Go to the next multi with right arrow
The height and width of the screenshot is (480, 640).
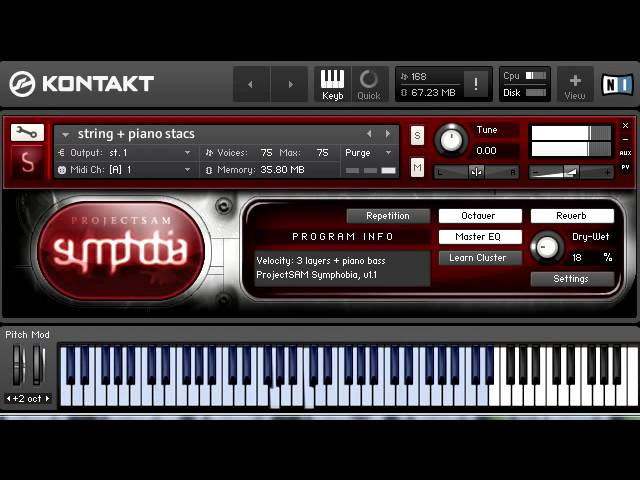point(289,84)
